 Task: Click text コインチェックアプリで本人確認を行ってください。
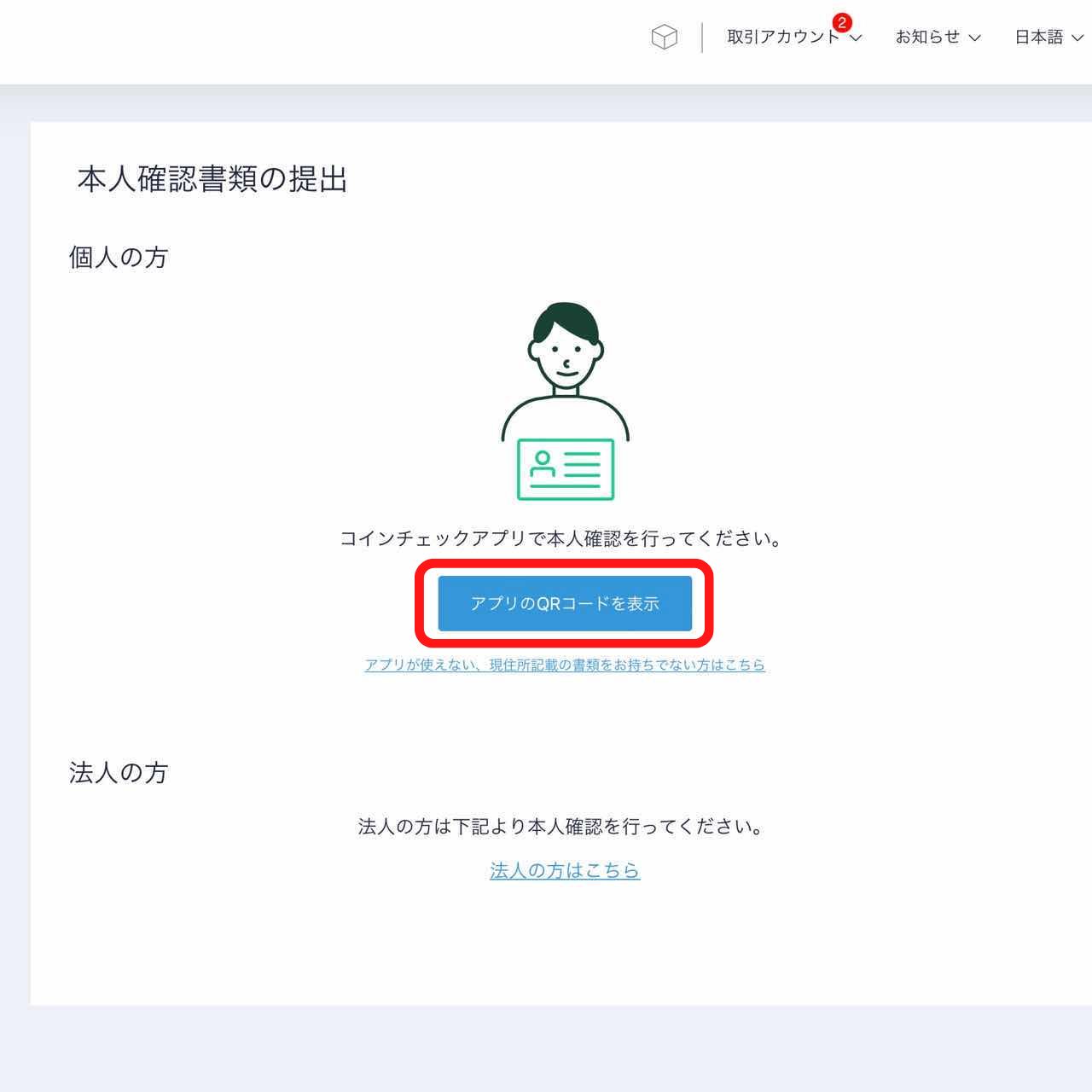561,539
